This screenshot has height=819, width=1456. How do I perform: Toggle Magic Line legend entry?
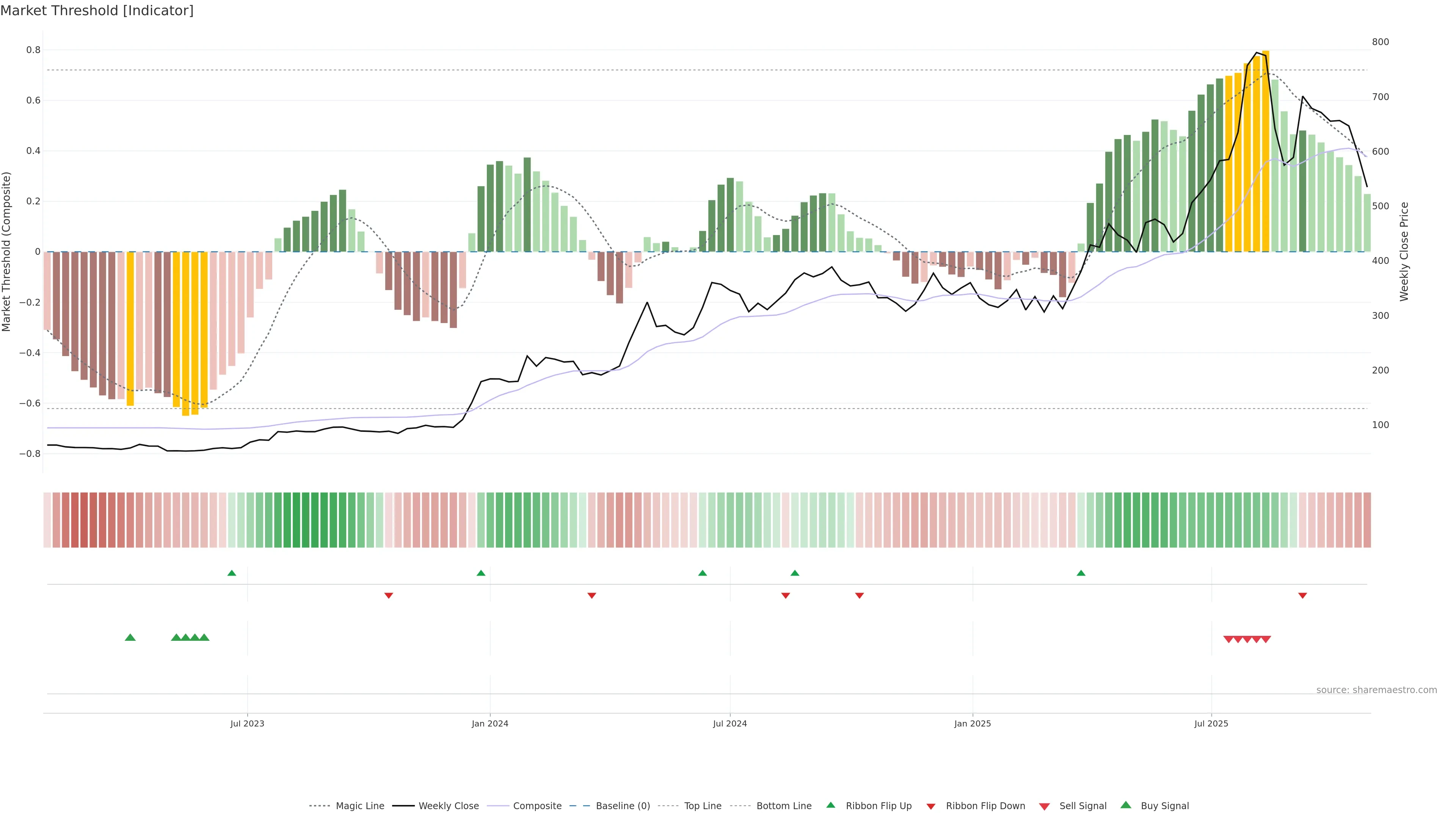click(359, 806)
